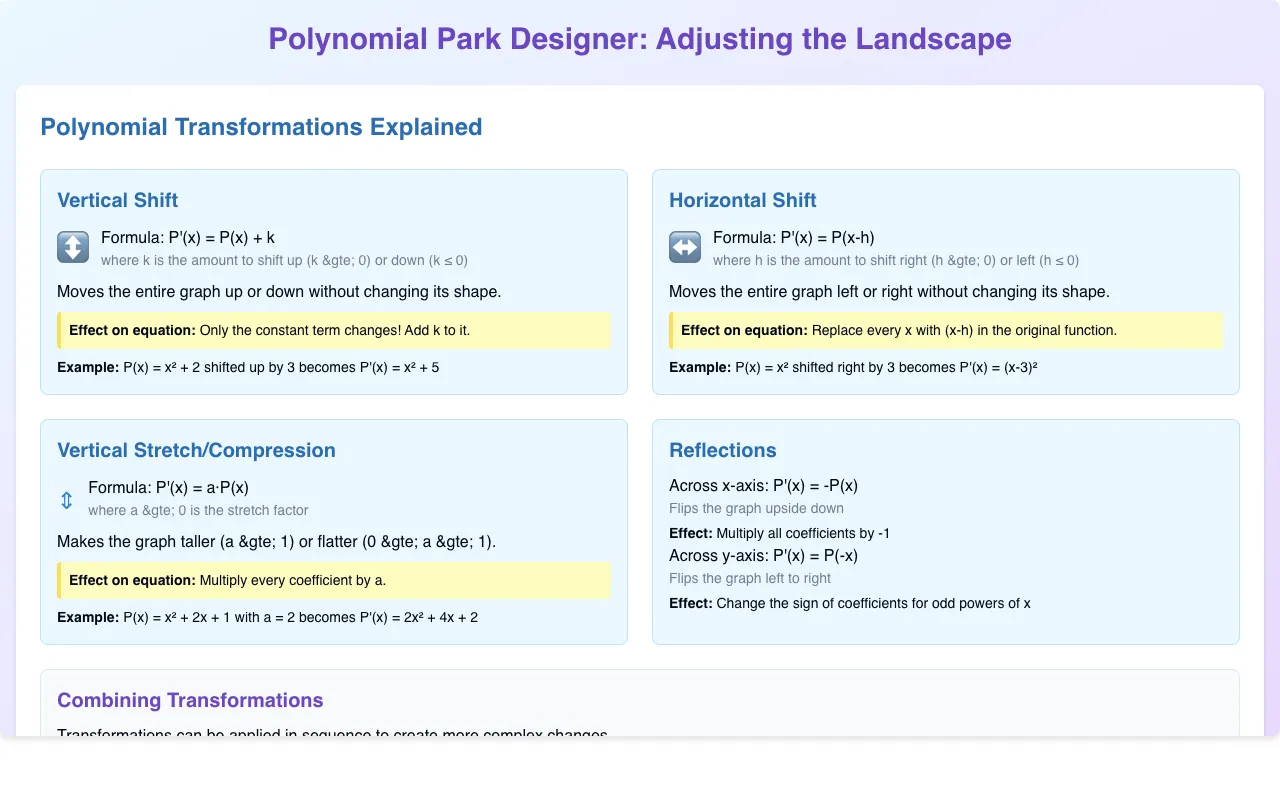The height and width of the screenshot is (800, 1280).
Task: Click formula P'(x) = a·P(x)
Action: [168, 488]
